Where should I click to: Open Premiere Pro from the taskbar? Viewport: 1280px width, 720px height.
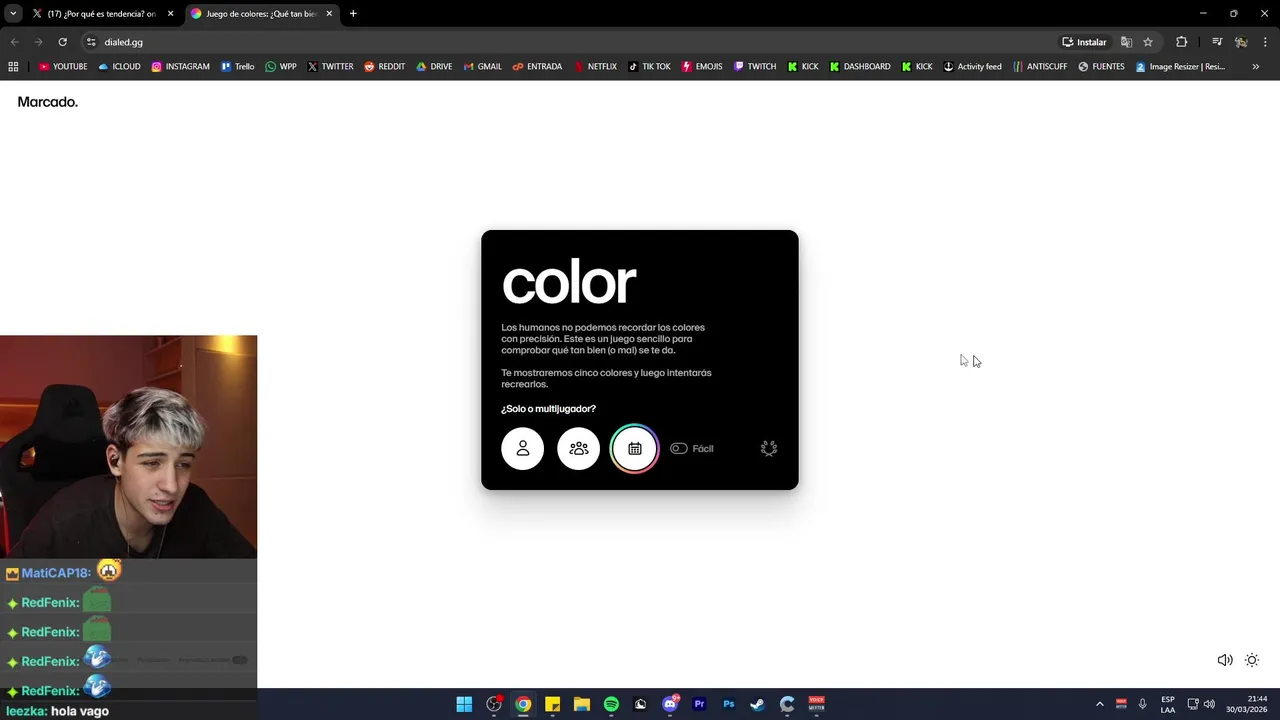click(699, 704)
